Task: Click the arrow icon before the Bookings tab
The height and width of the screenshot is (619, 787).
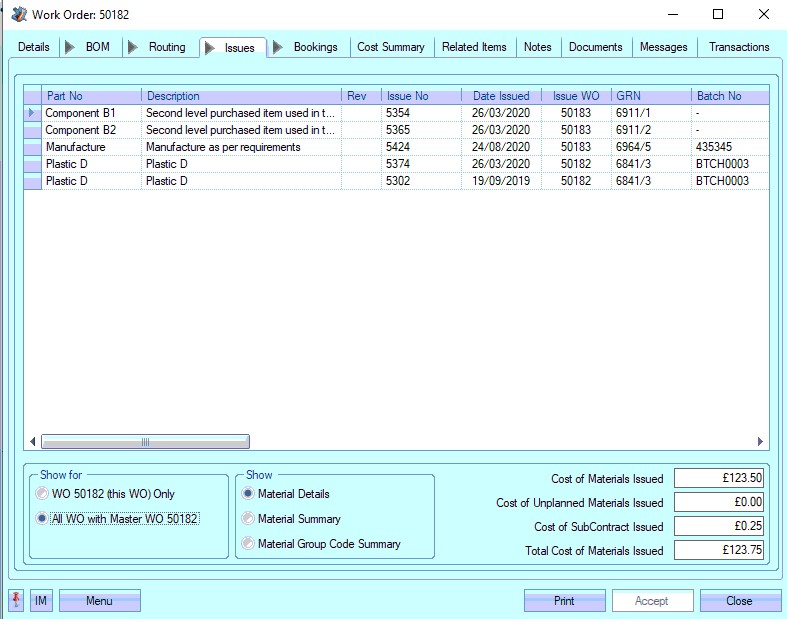Action: tap(278, 47)
